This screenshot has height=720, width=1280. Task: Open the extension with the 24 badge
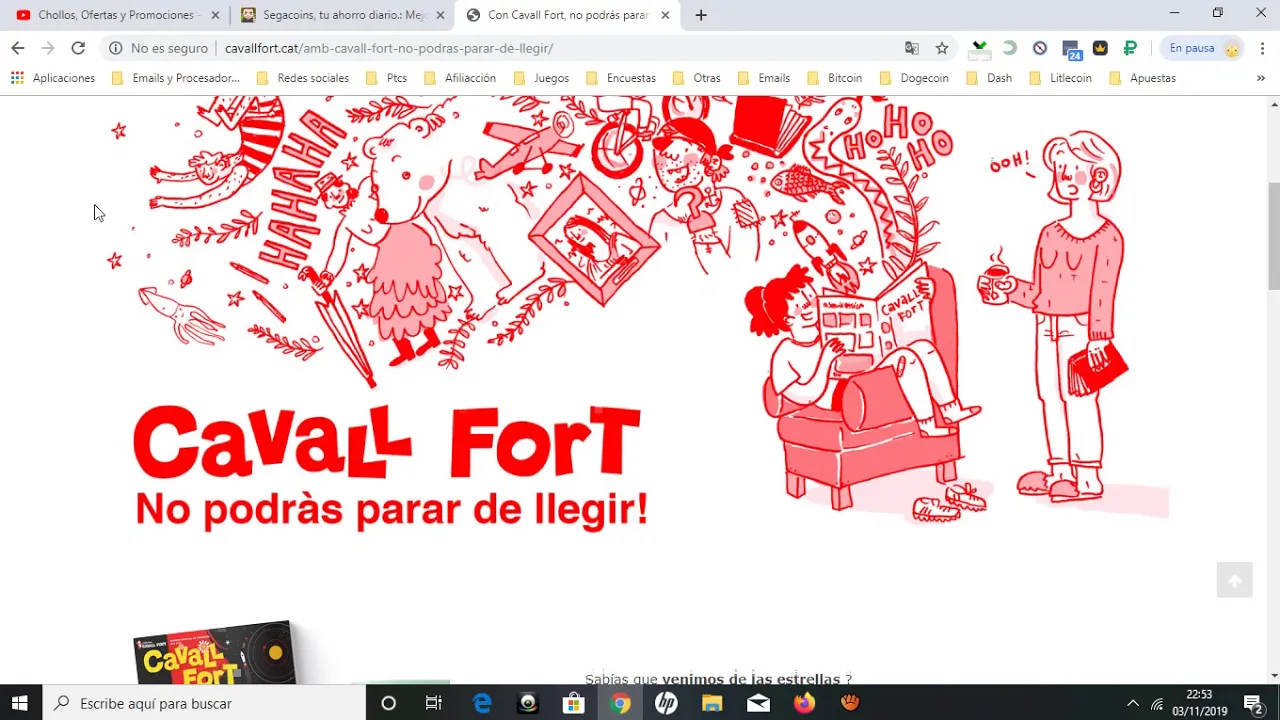tap(1071, 49)
